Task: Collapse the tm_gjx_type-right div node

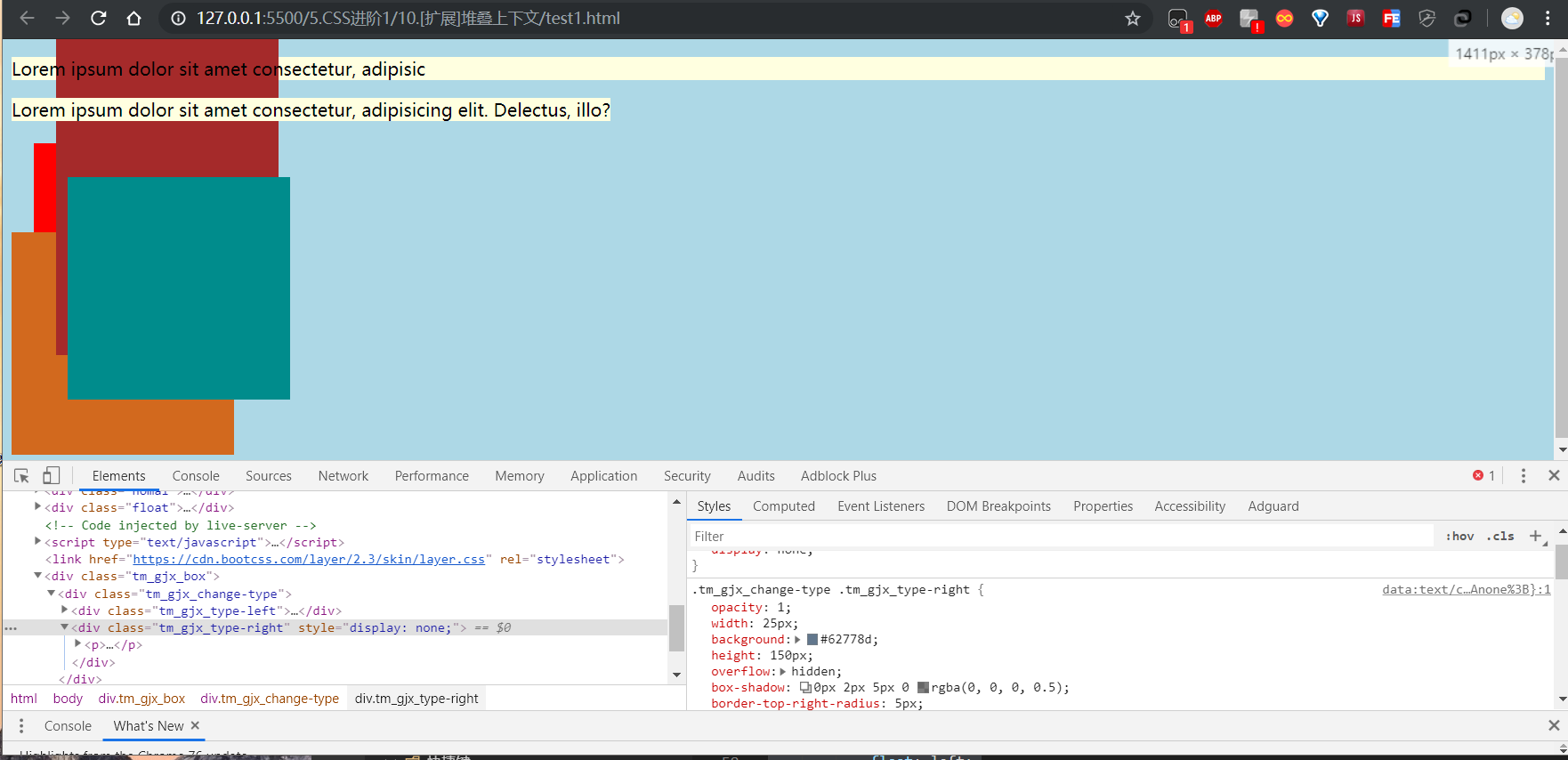Action: (64, 627)
